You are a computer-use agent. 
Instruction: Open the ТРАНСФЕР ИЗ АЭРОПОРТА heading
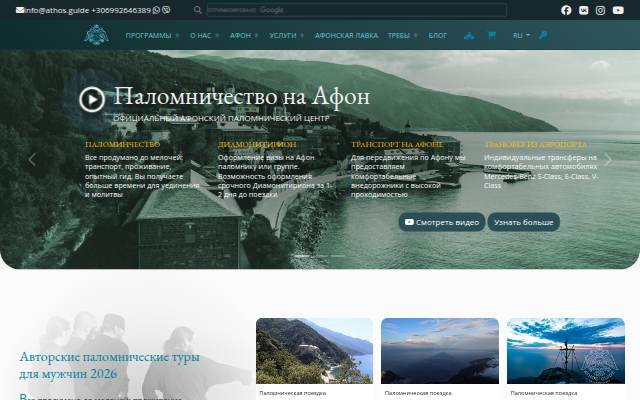click(536, 144)
